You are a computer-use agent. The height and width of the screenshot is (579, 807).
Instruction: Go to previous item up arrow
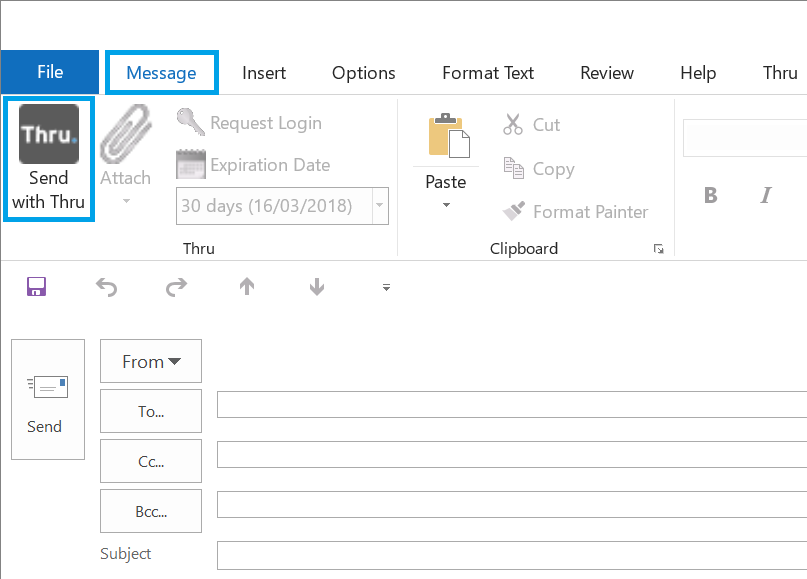pyautogui.click(x=247, y=286)
